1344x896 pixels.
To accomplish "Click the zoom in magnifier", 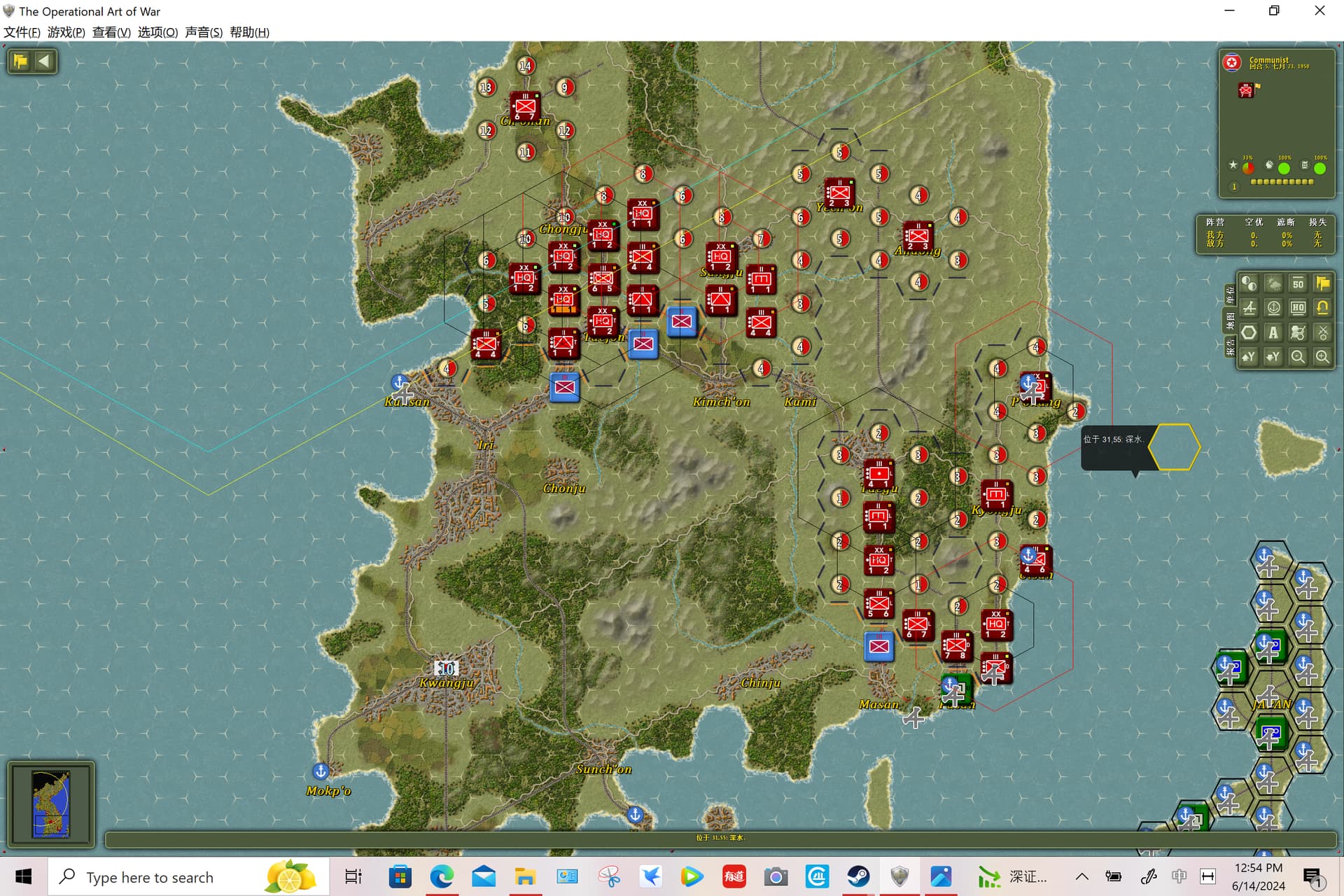I will 1322,357.
